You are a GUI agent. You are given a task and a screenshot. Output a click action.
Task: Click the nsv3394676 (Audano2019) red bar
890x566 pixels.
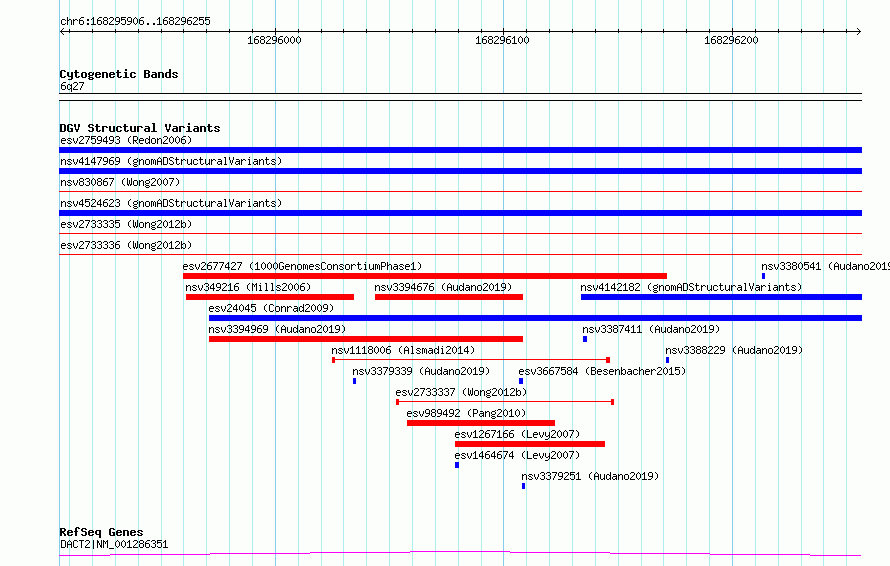(448, 297)
